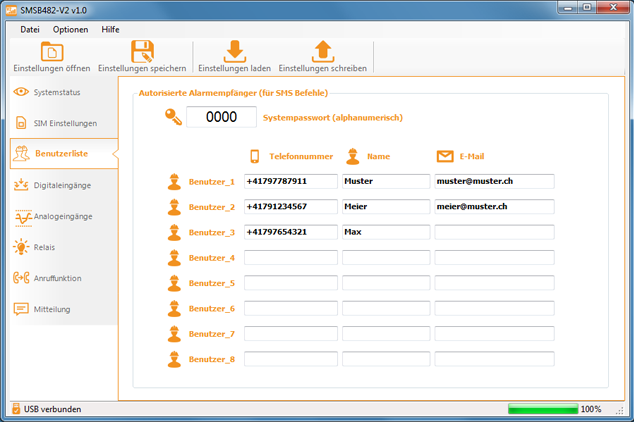Open the Datei menu
Viewport: 634px width, 423px height.
(30, 29)
